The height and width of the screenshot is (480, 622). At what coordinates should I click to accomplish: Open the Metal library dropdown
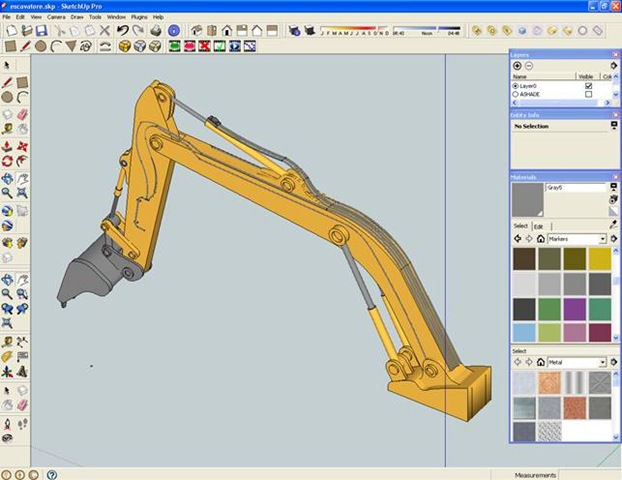coord(603,362)
